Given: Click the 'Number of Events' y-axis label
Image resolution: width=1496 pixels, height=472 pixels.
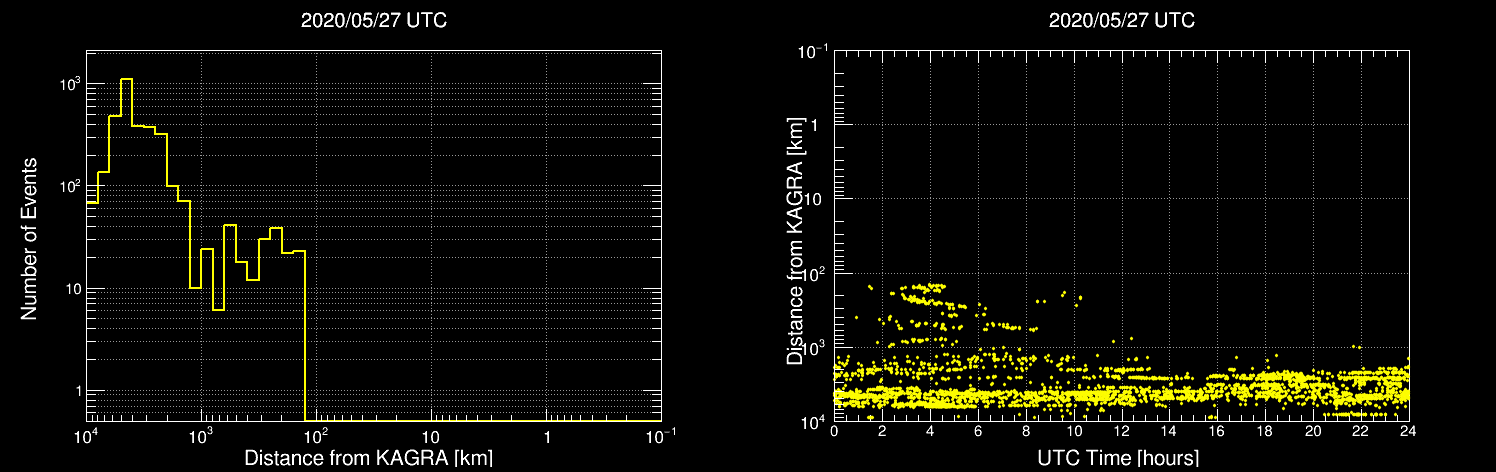Looking at the screenshot, I should click(x=29, y=237).
